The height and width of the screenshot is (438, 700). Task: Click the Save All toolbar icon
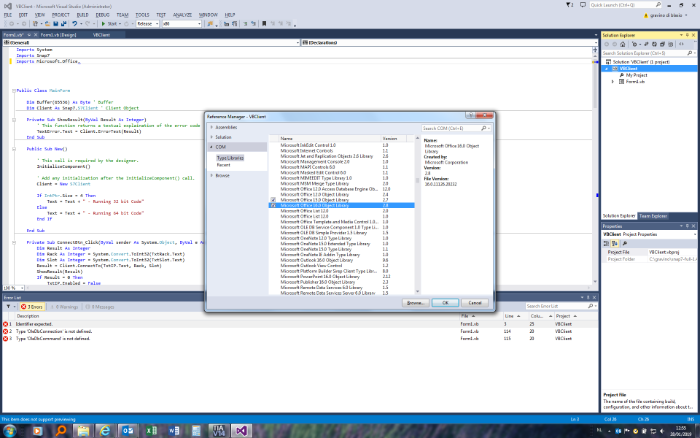(x=63, y=24)
